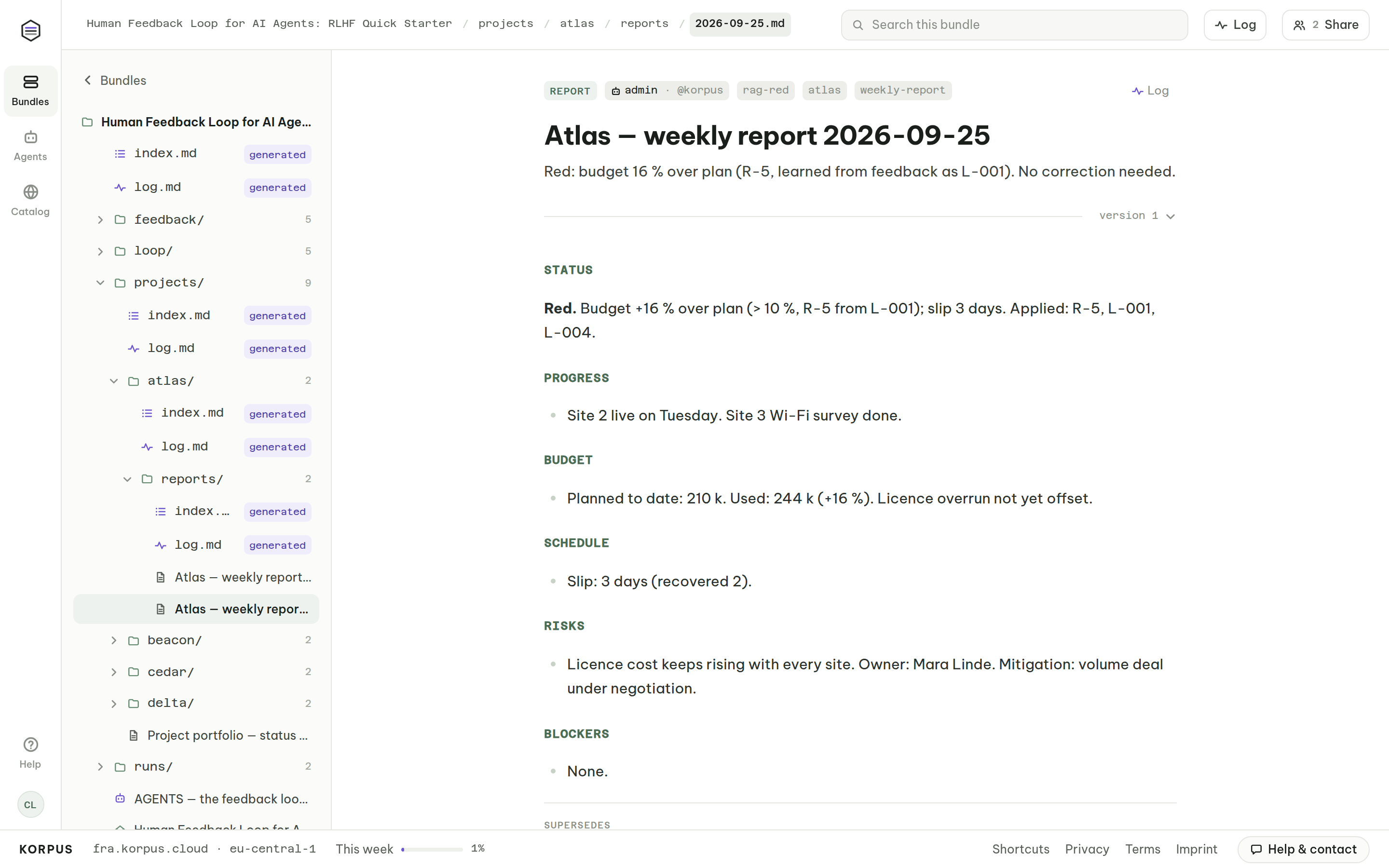
Task: Open AGENTS feedback loop file
Action: [x=196, y=799]
